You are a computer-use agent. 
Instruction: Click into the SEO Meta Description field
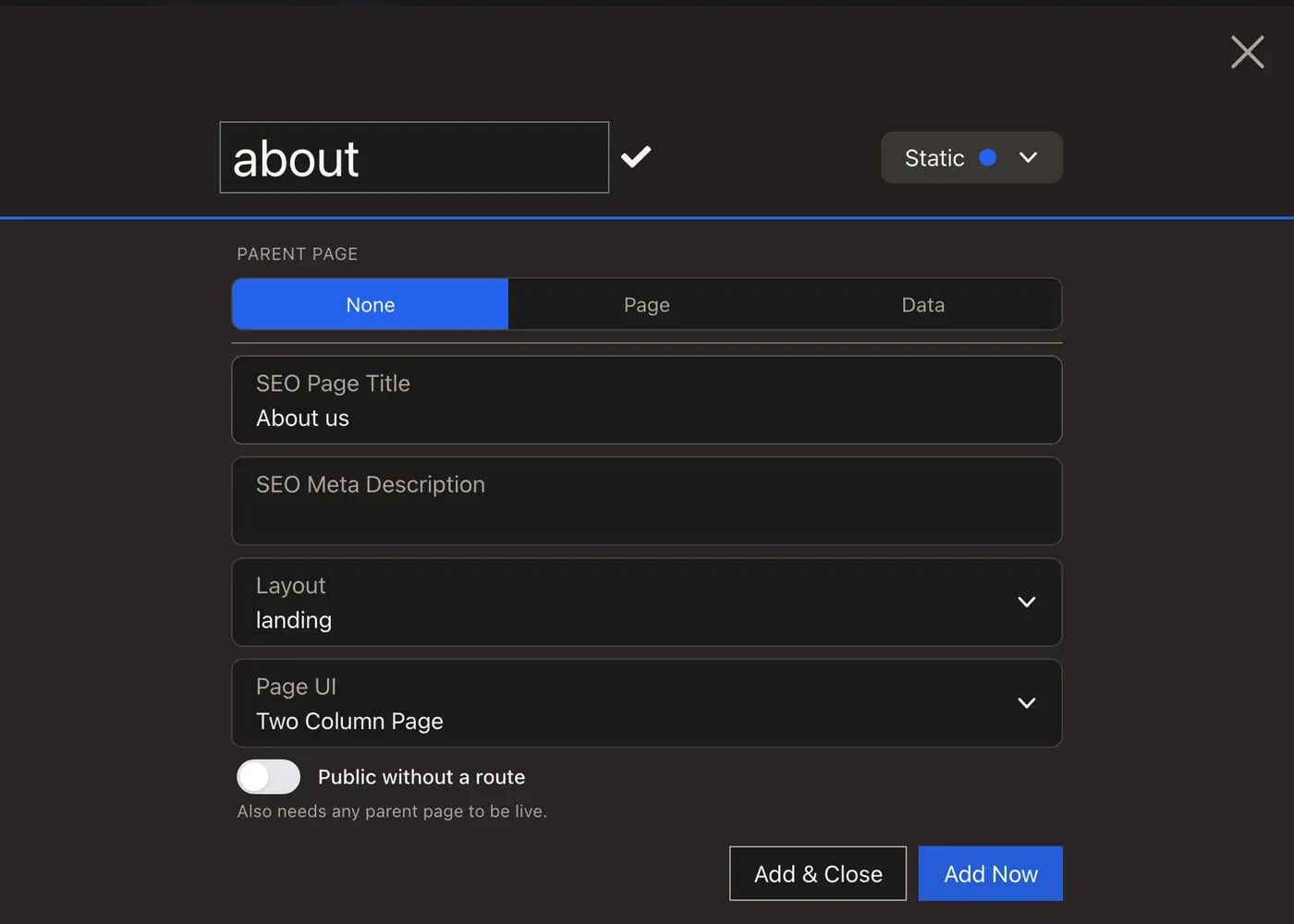click(647, 501)
